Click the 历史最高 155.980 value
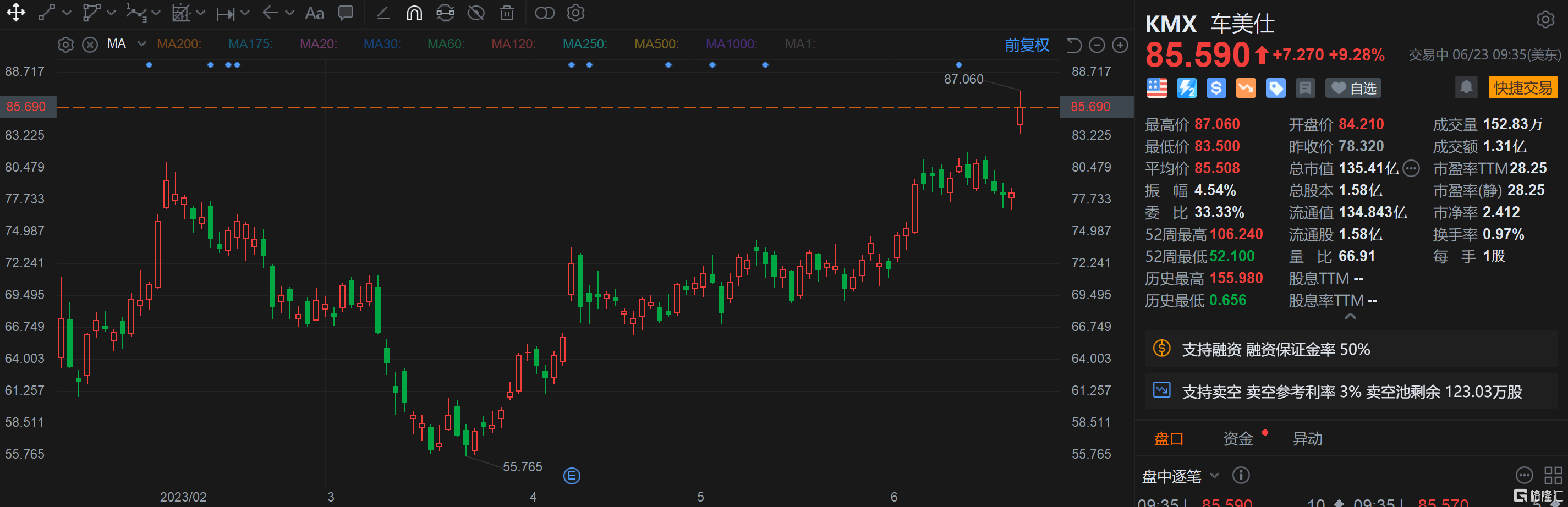1568x507 pixels. point(1236,278)
